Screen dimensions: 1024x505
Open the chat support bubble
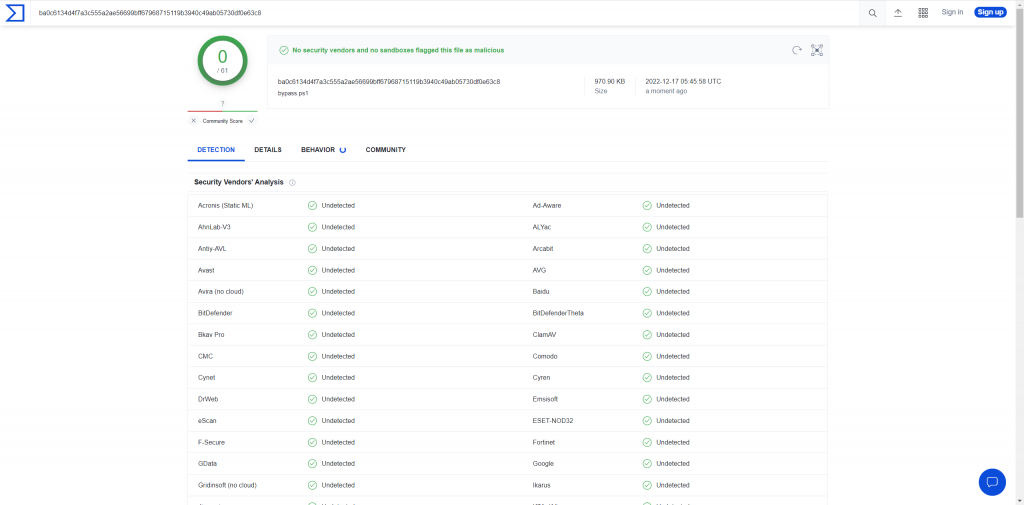(x=992, y=482)
